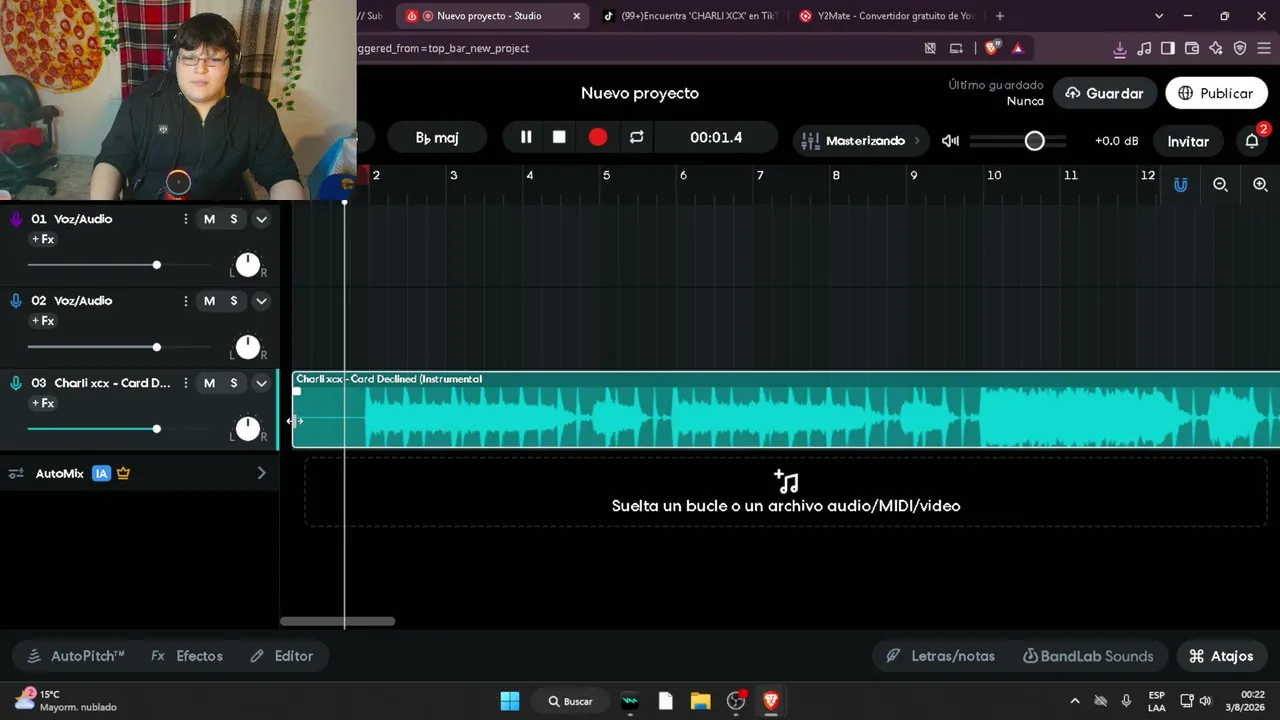Switch to the Y2Mate browser tab
This screenshot has height=720, width=1280.
pyautogui.click(x=887, y=16)
